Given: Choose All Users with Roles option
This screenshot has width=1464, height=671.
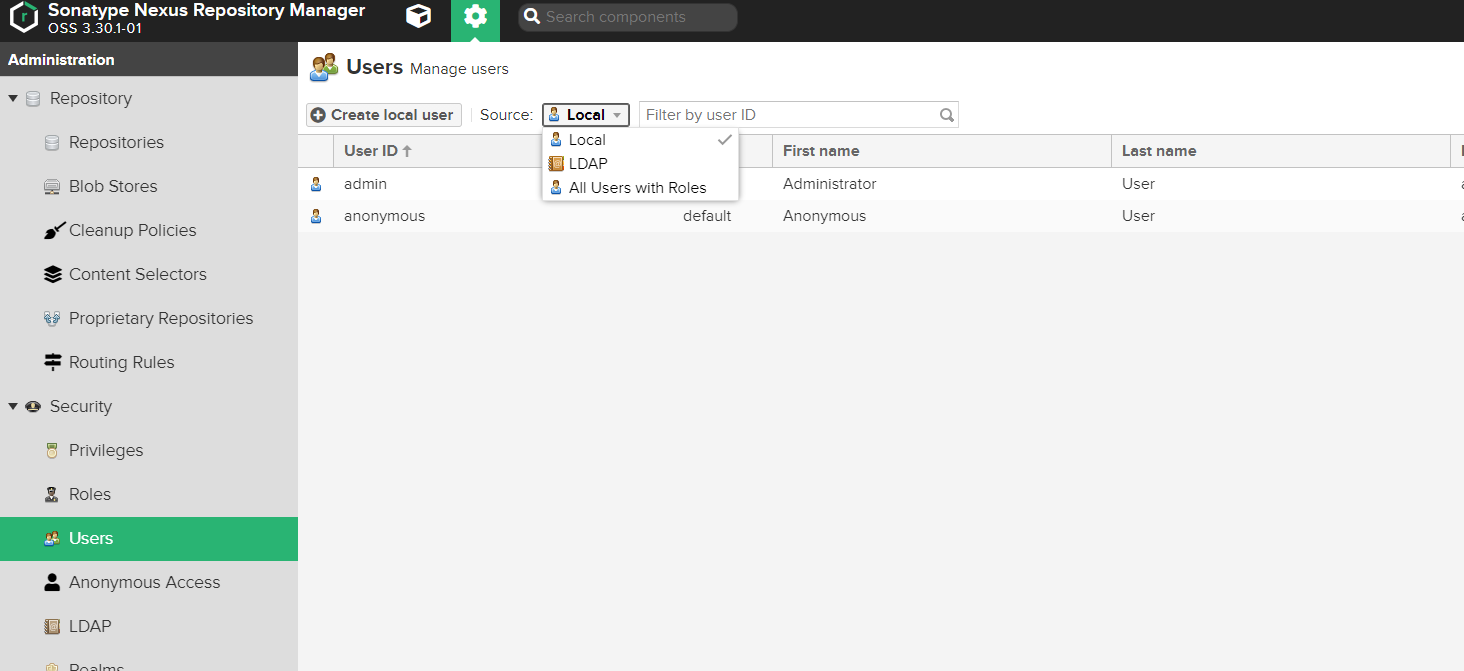Looking at the screenshot, I should (x=637, y=188).
